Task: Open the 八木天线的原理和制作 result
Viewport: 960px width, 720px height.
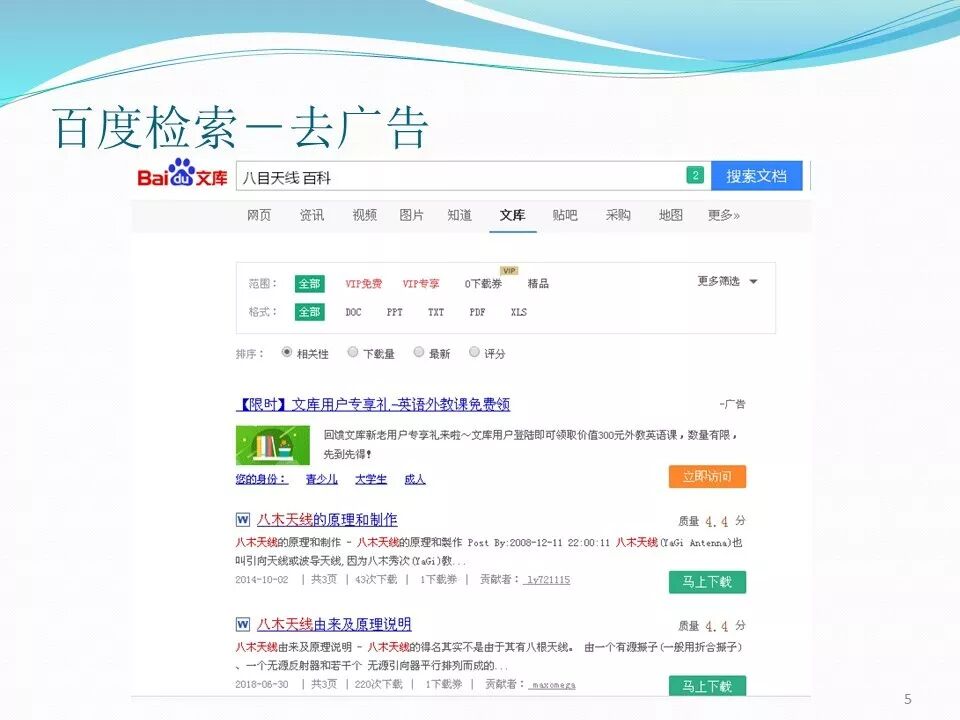Action: (327, 520)
